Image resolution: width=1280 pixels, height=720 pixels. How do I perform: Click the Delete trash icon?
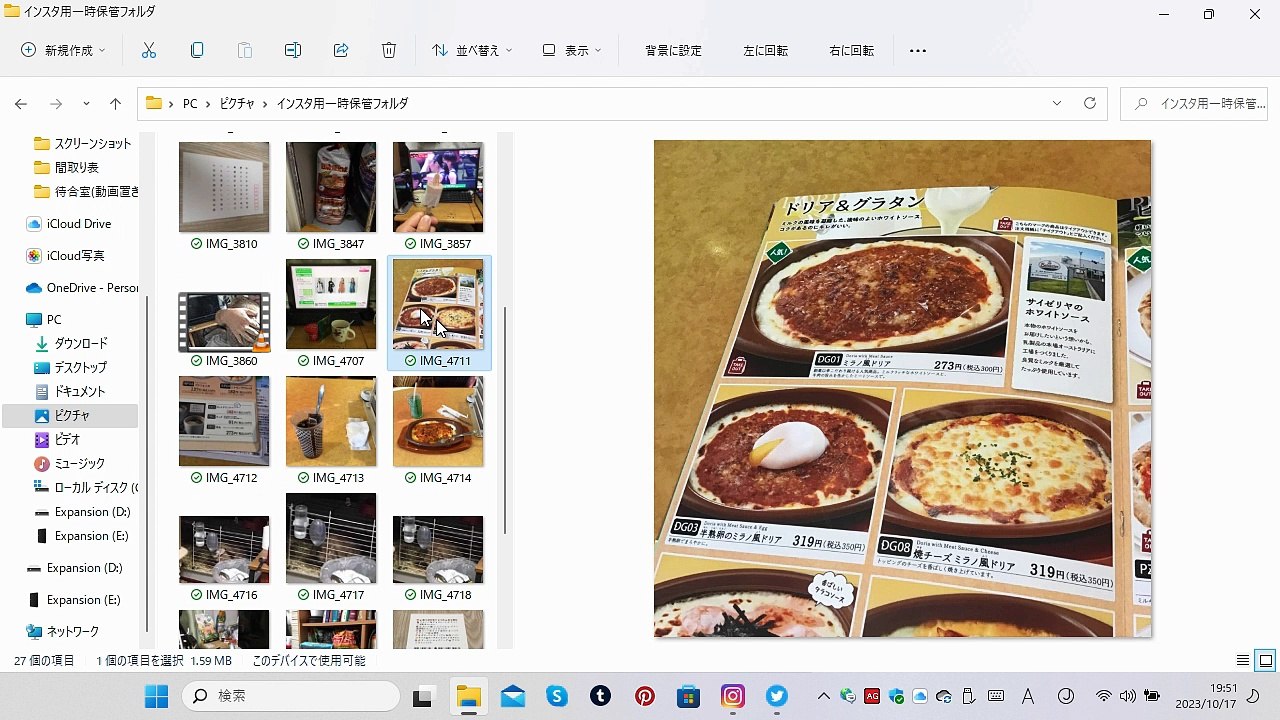point(389,50)
